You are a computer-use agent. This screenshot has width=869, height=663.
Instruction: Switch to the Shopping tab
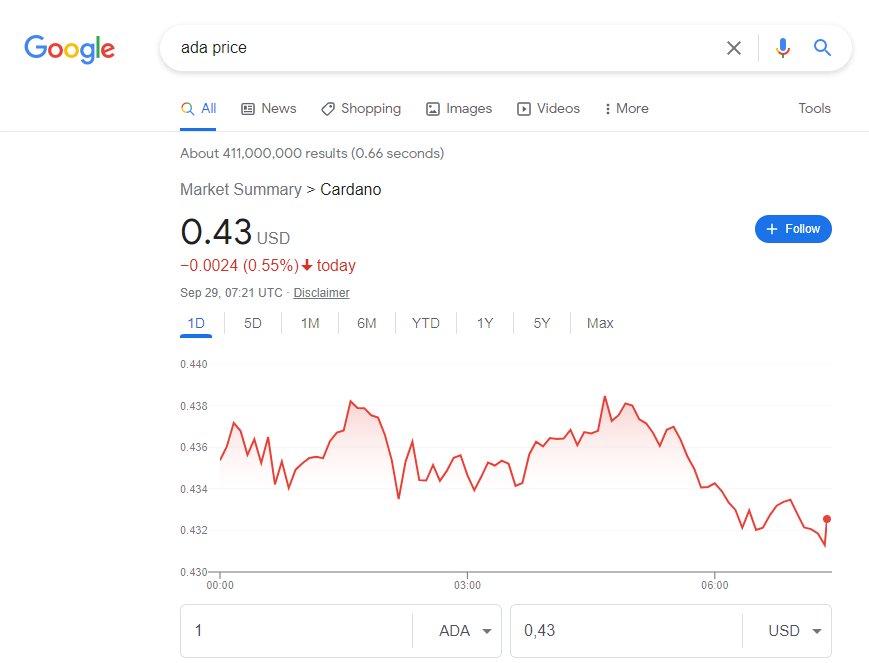pos(361,109)
